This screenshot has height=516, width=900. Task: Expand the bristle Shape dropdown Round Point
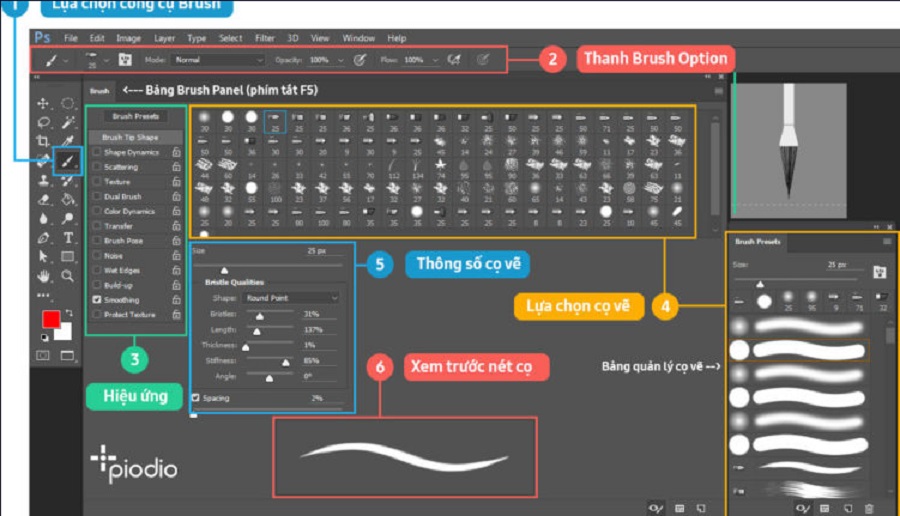(x=290, y=298)
